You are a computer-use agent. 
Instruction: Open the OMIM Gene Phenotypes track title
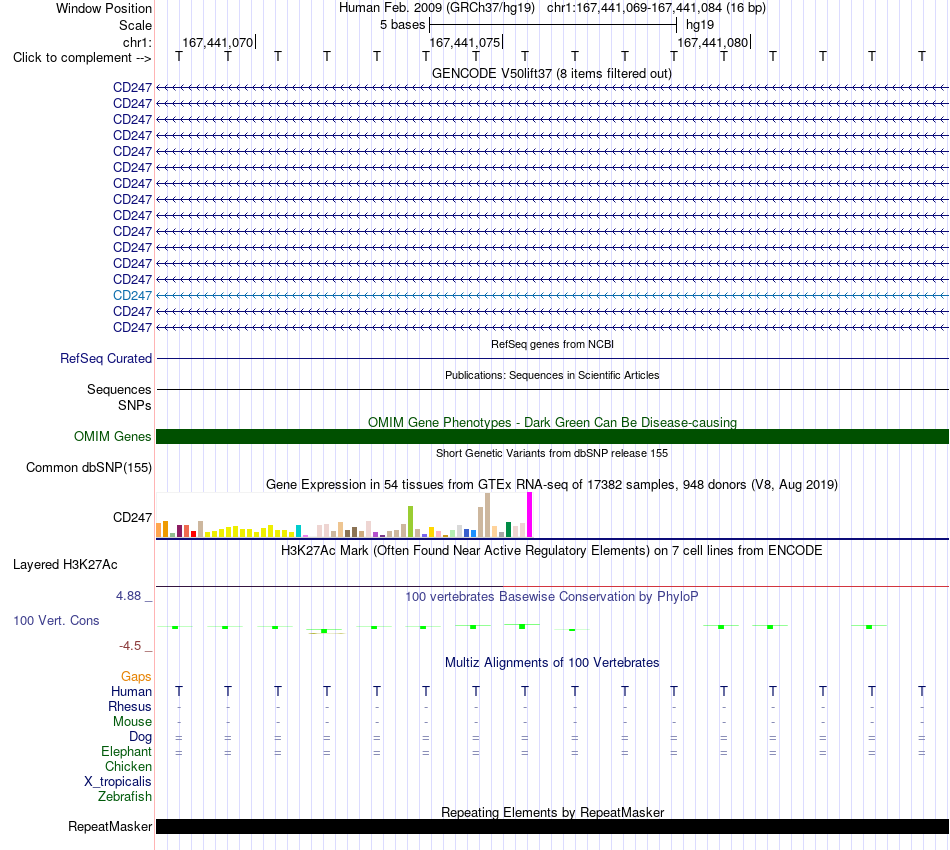click(x=552, y=422)
